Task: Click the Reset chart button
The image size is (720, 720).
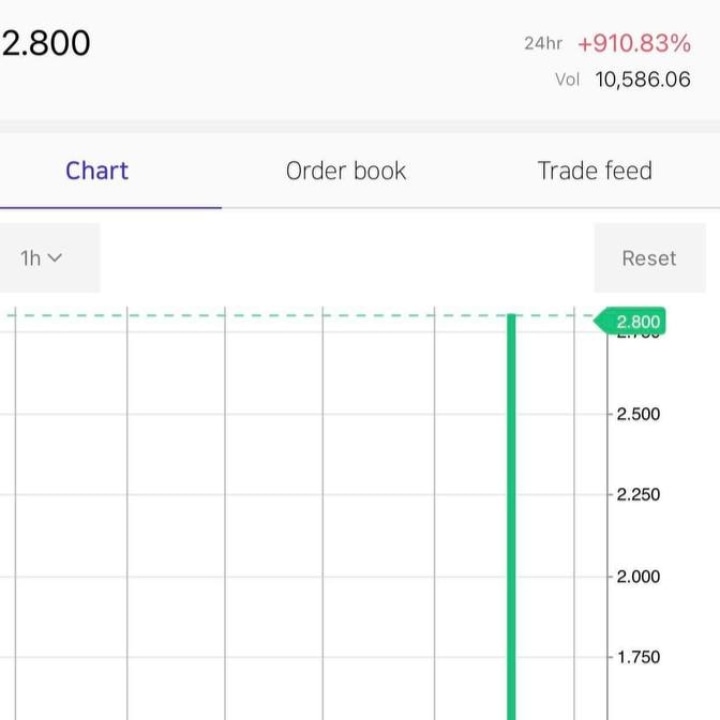Action: click(650, 258)
